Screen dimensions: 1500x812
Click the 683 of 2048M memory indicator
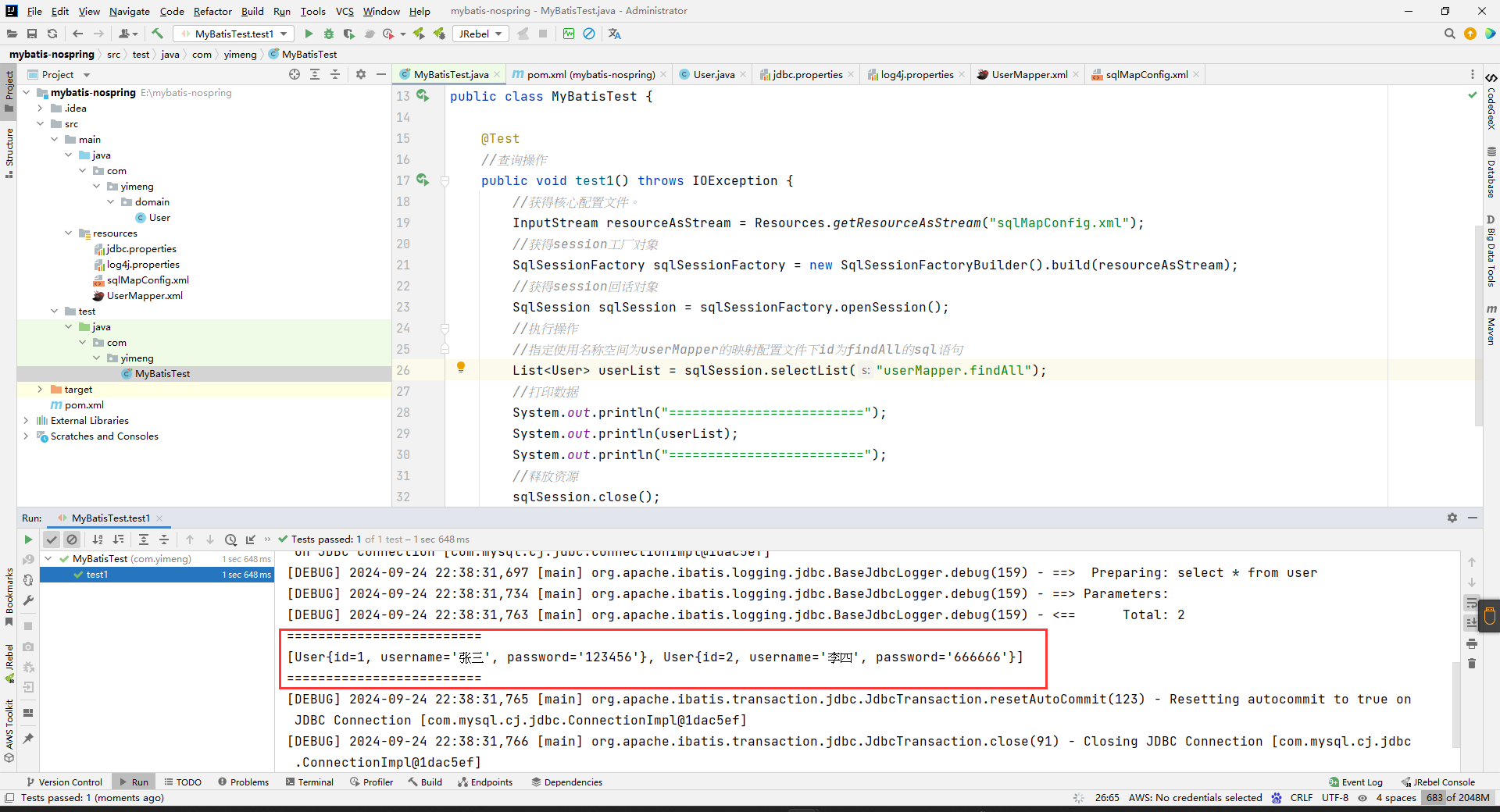click(x=1458, y=797)
